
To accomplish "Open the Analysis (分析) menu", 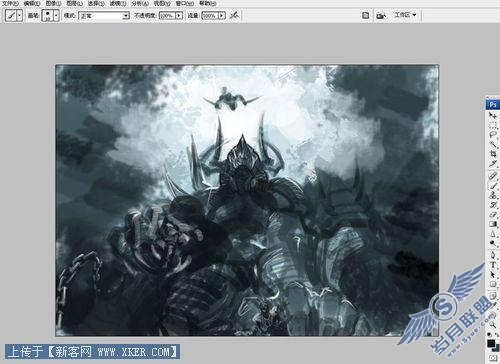I will [x=140, y=3].
